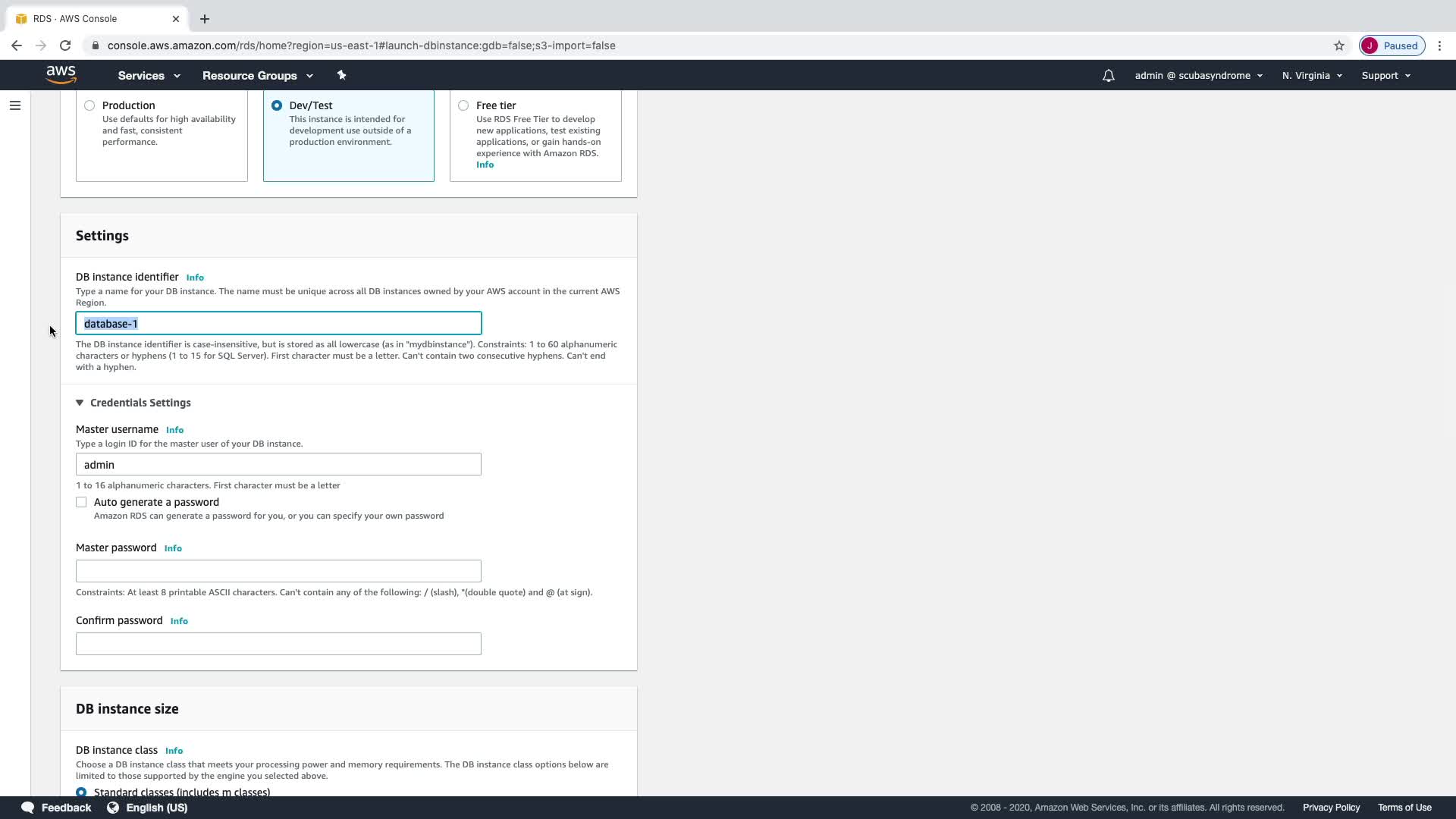Click the AWS logo home icon

click(61, 74)
